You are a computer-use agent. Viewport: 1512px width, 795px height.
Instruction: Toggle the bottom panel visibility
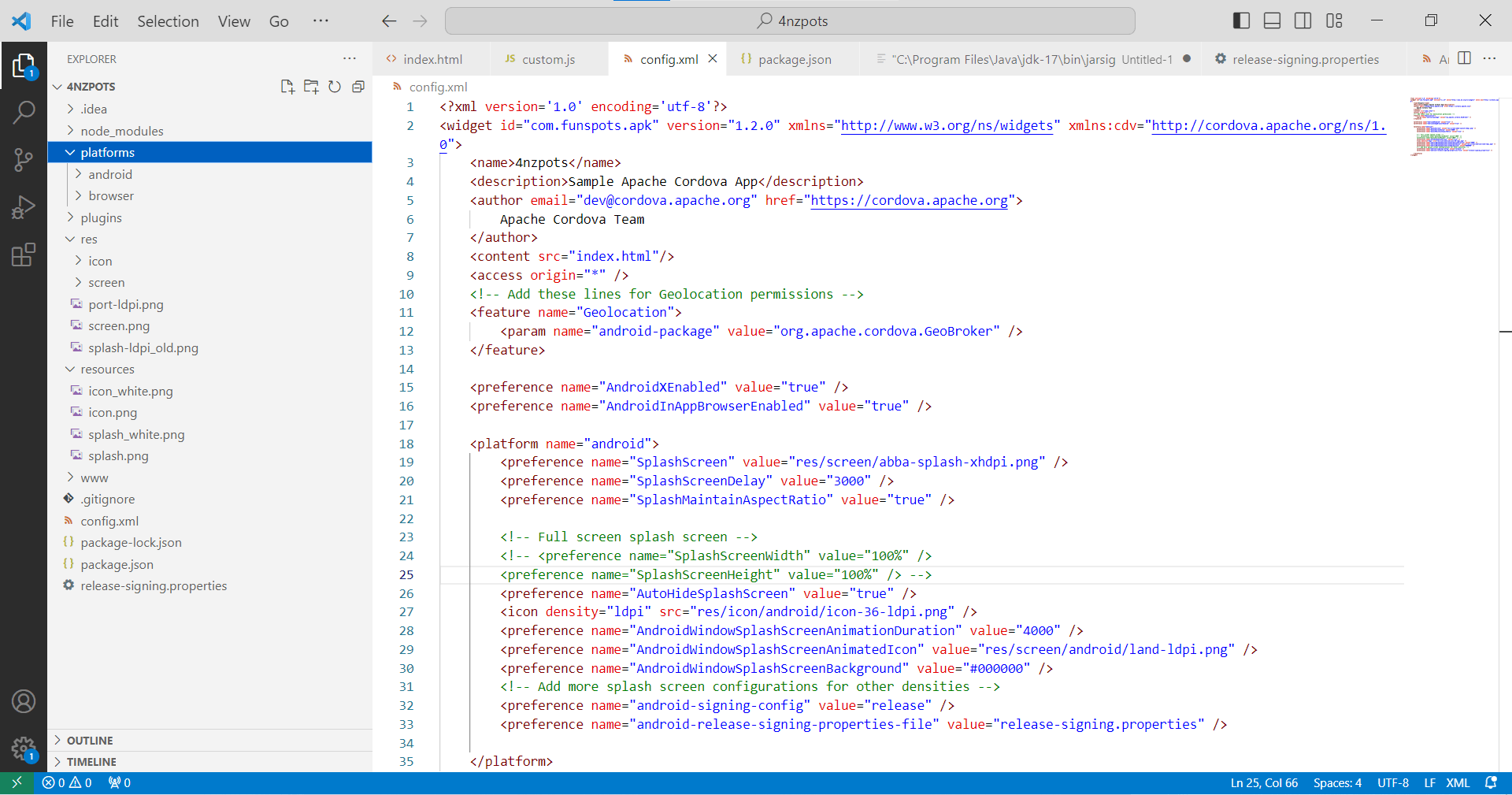[x=1272, y=21]
